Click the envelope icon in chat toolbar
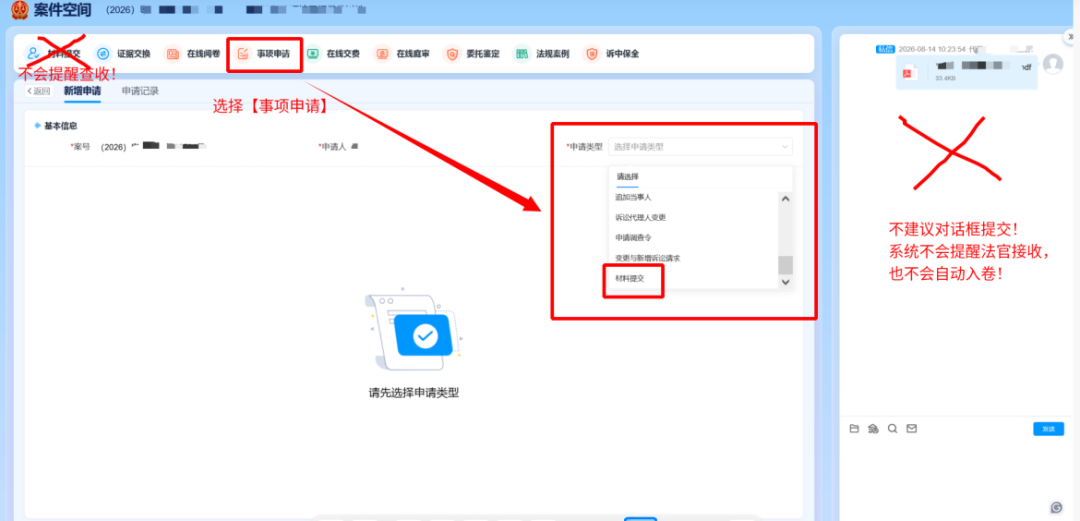Screen dimensions: 1080x521 click(912, 429)
